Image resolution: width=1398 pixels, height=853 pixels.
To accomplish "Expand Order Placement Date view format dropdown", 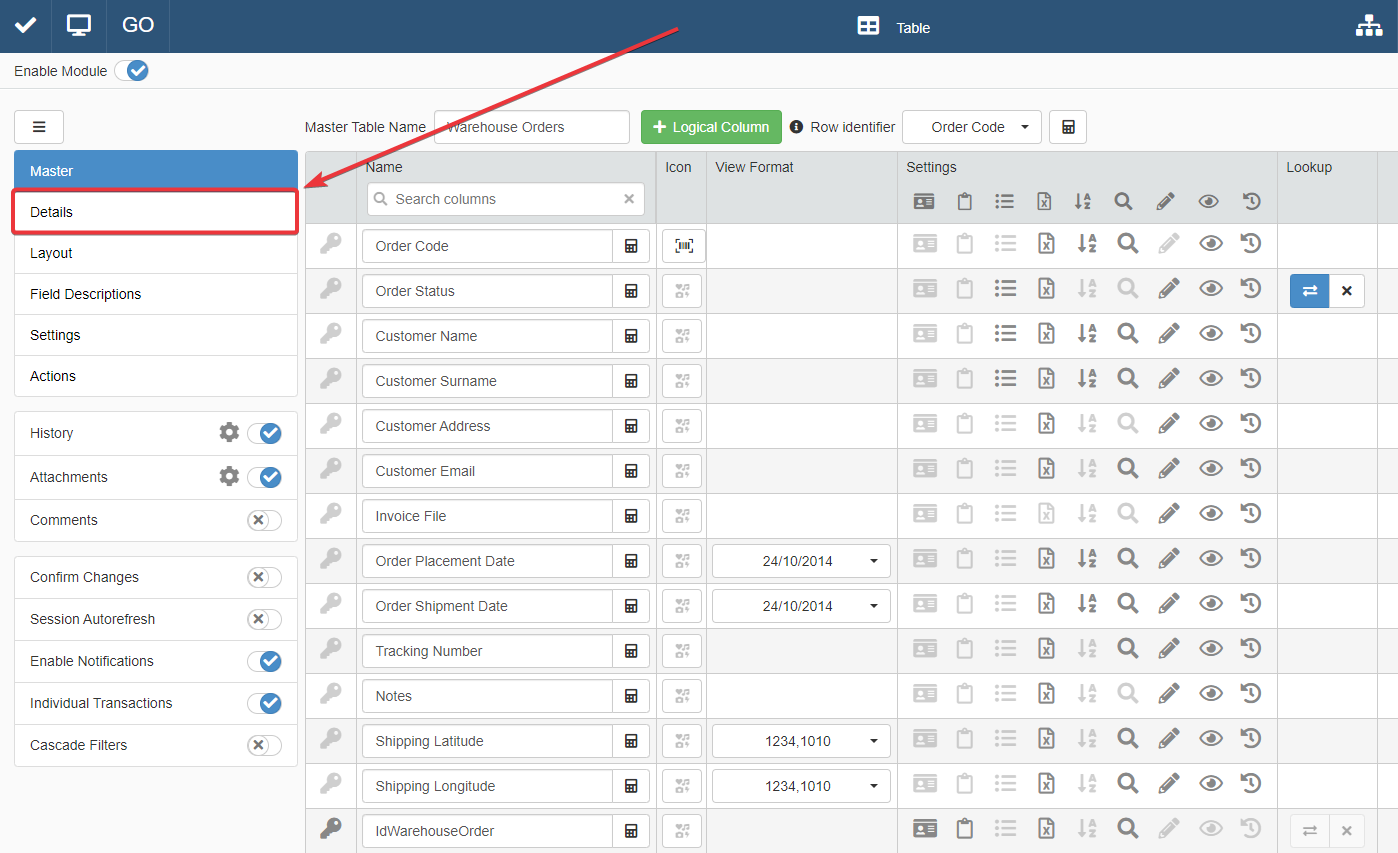I will click(801, 561).
